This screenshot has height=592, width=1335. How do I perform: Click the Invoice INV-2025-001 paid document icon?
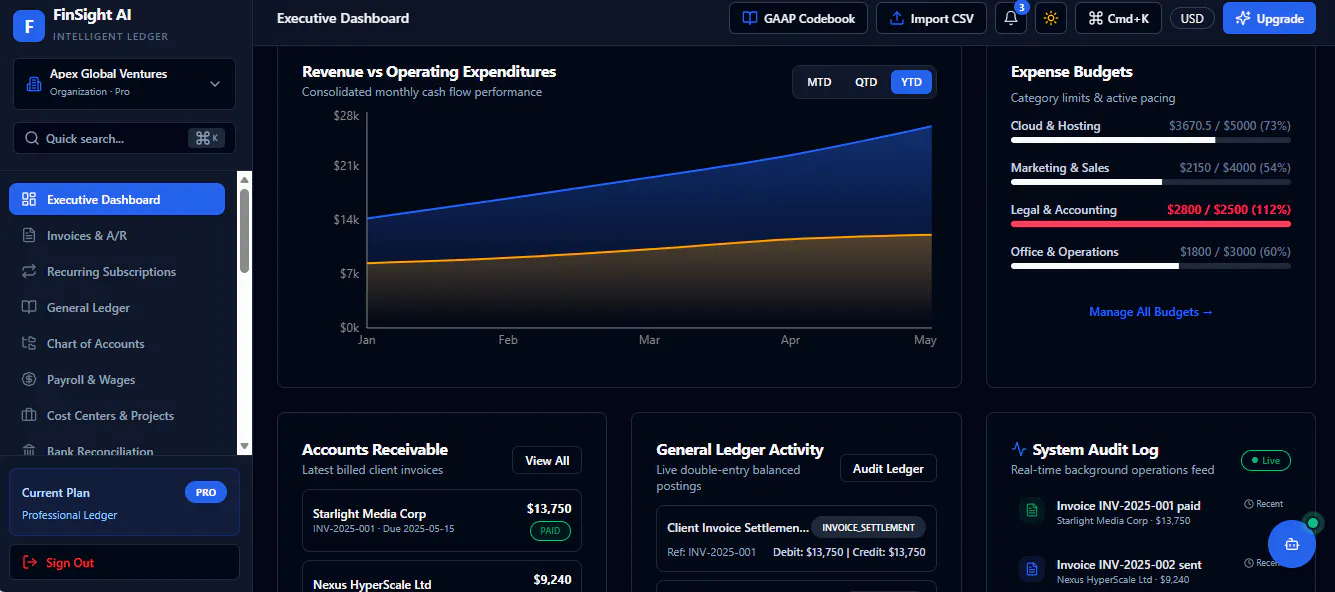coord(1030,510)
